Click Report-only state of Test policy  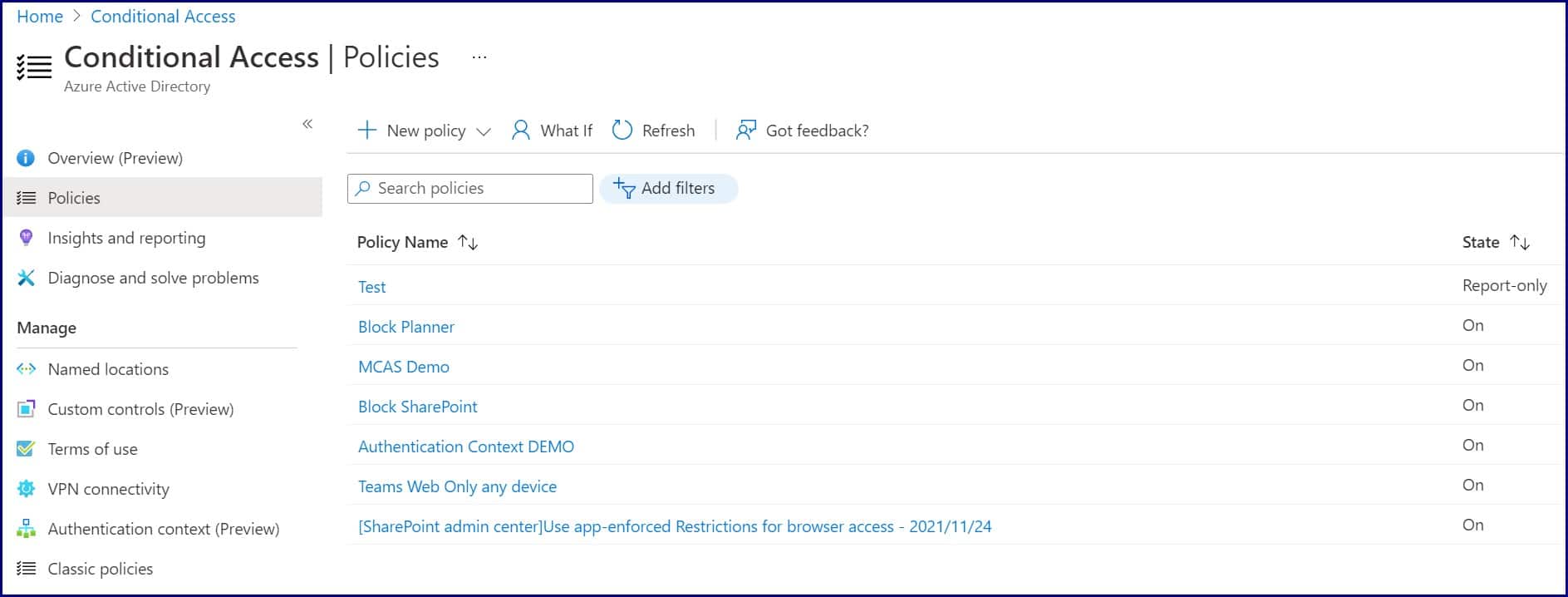point(1505,285)
